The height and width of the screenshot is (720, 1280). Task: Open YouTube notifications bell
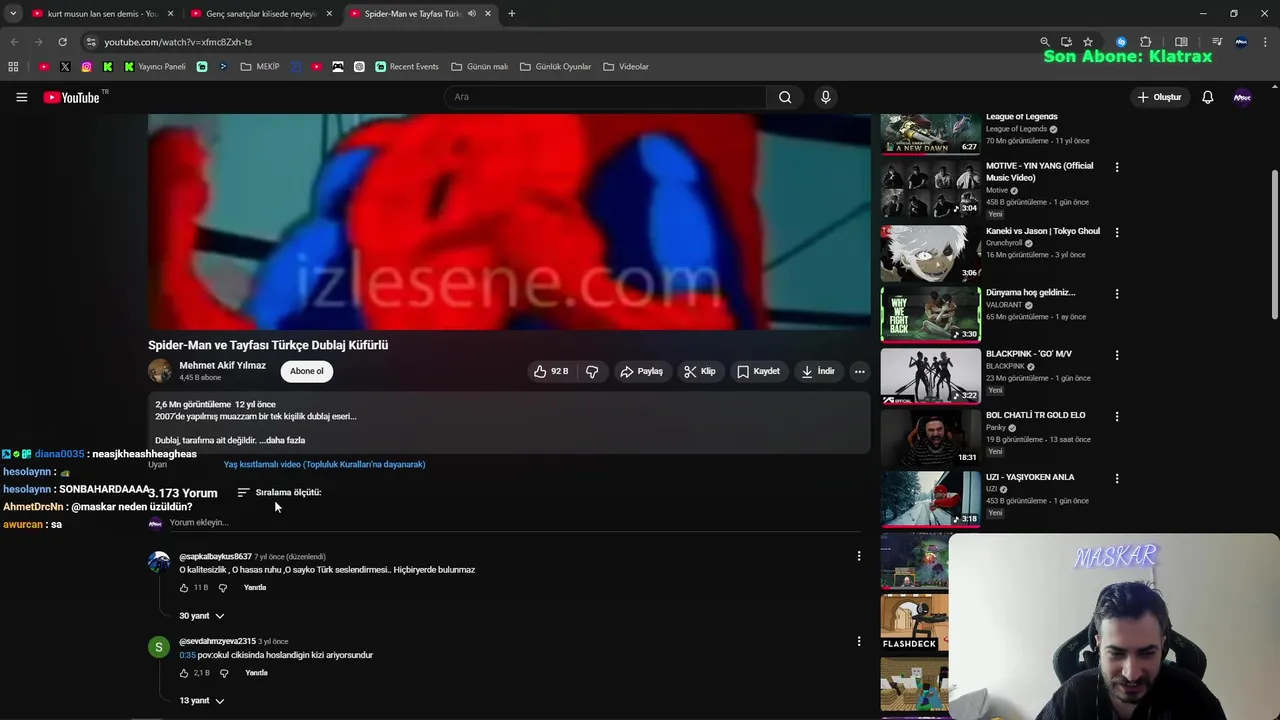coord(1207,97)
